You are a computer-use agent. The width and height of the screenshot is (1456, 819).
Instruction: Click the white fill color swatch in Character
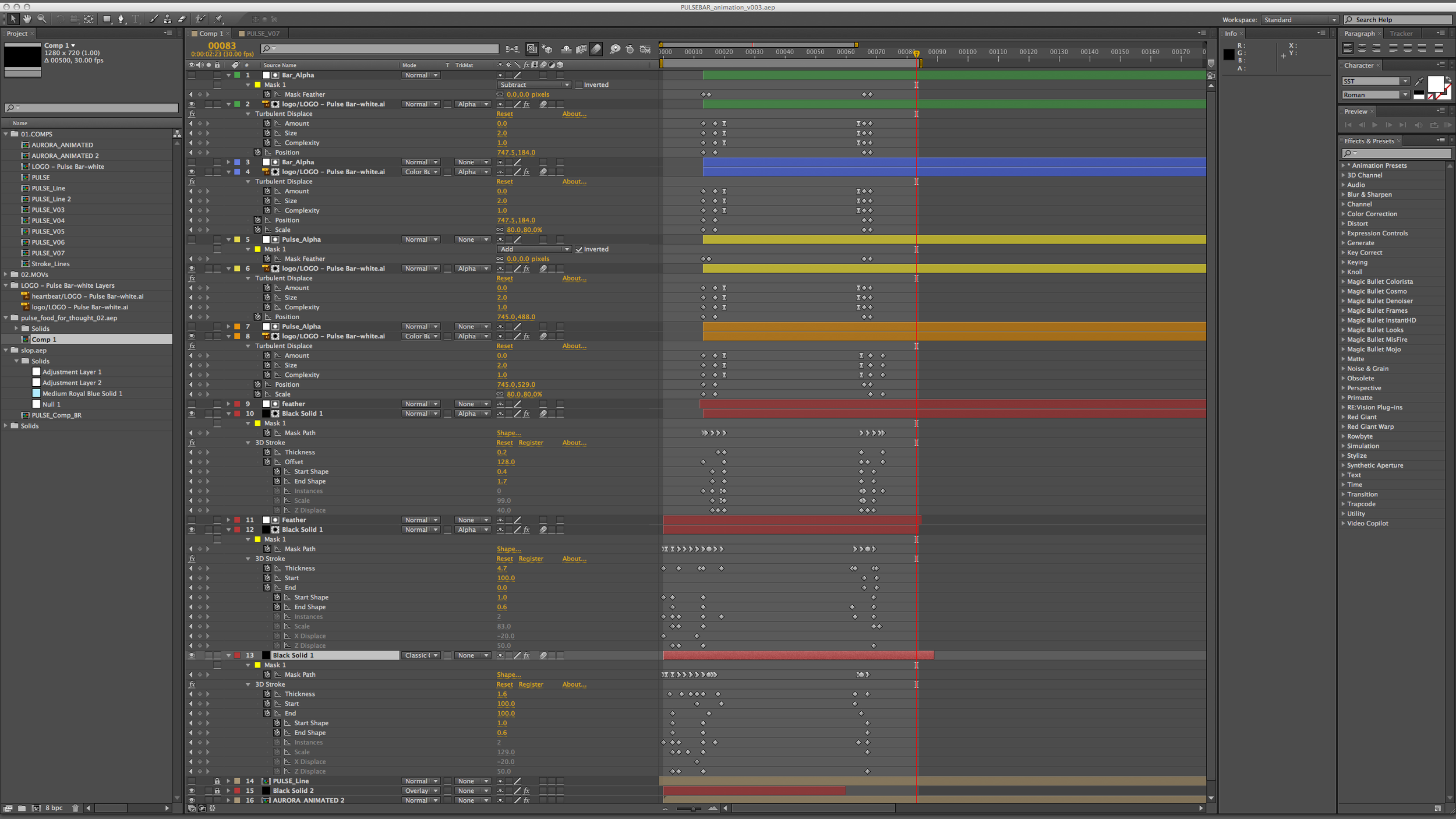point(1436,84)
